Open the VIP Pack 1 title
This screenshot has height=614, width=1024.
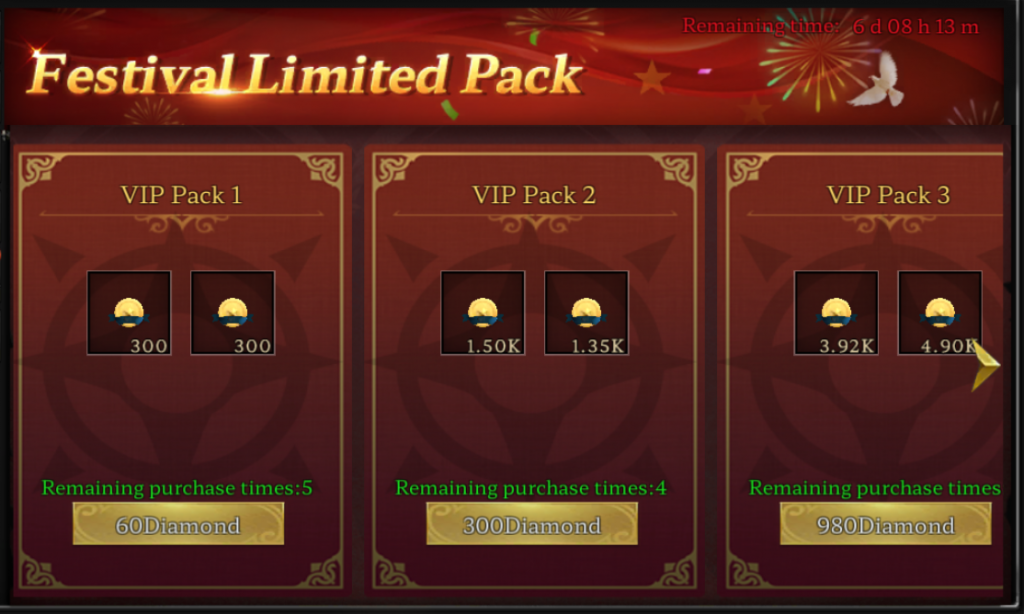click(182, 195)
